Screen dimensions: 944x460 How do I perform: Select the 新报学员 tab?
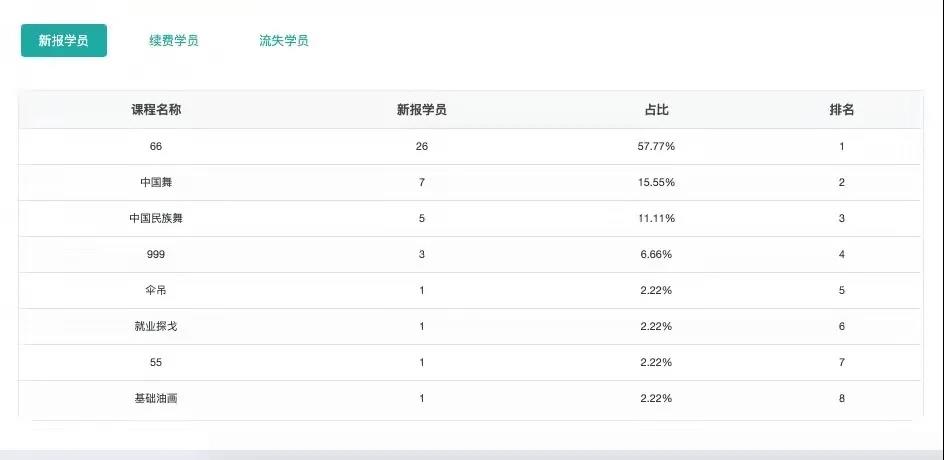coord(64,41)
